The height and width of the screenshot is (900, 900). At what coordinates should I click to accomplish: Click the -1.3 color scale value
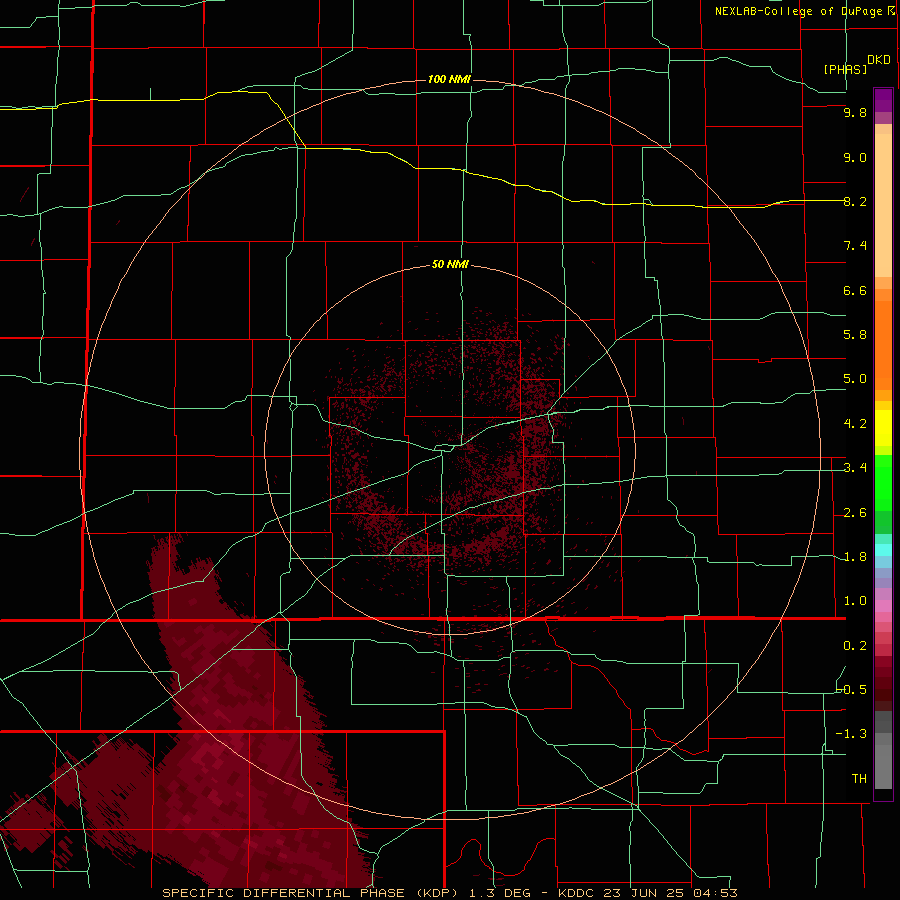[x=851, y=734]
